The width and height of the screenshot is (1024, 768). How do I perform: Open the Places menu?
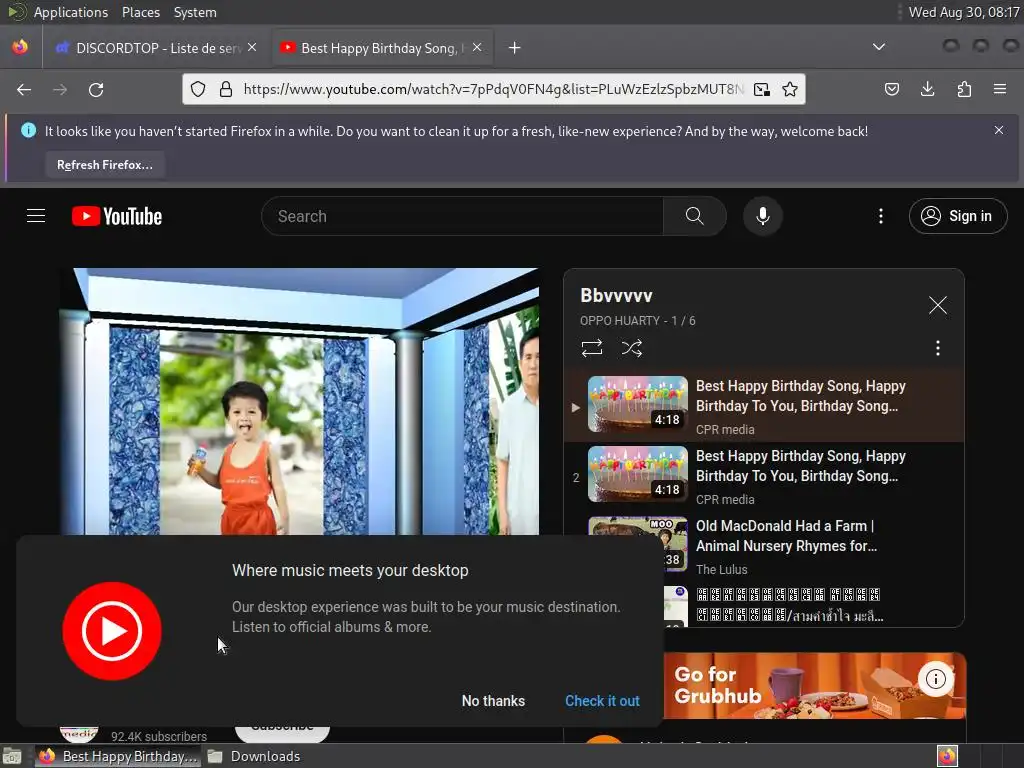pos(140,12)
